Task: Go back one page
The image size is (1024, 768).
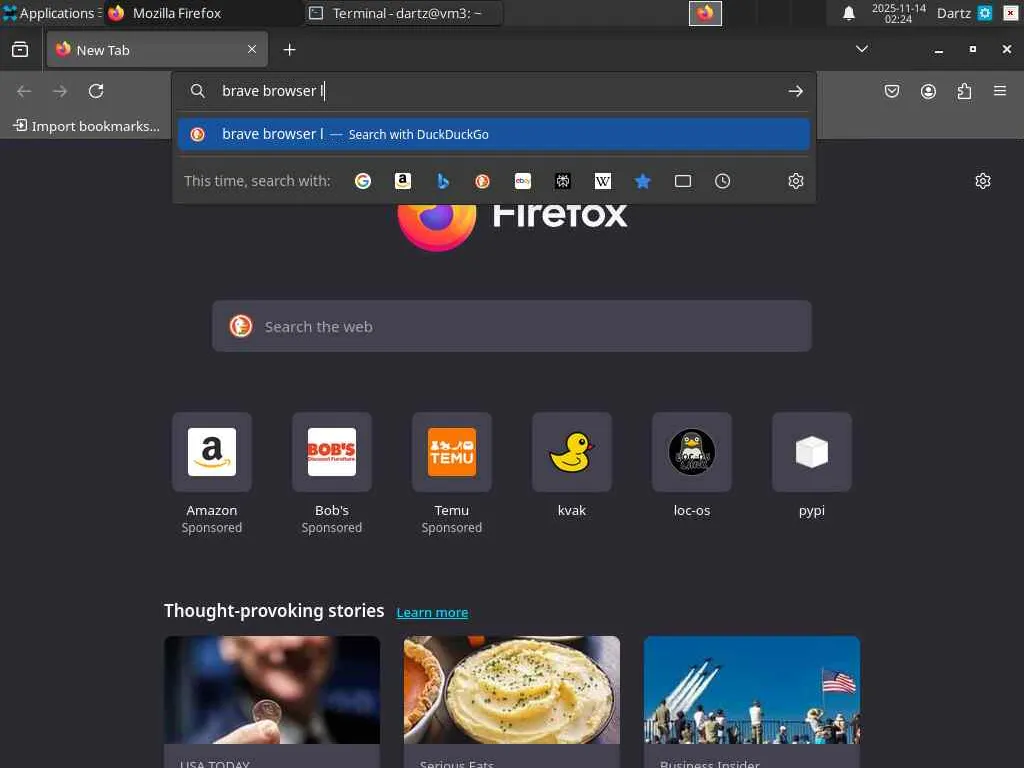Action: click(24, 91)
